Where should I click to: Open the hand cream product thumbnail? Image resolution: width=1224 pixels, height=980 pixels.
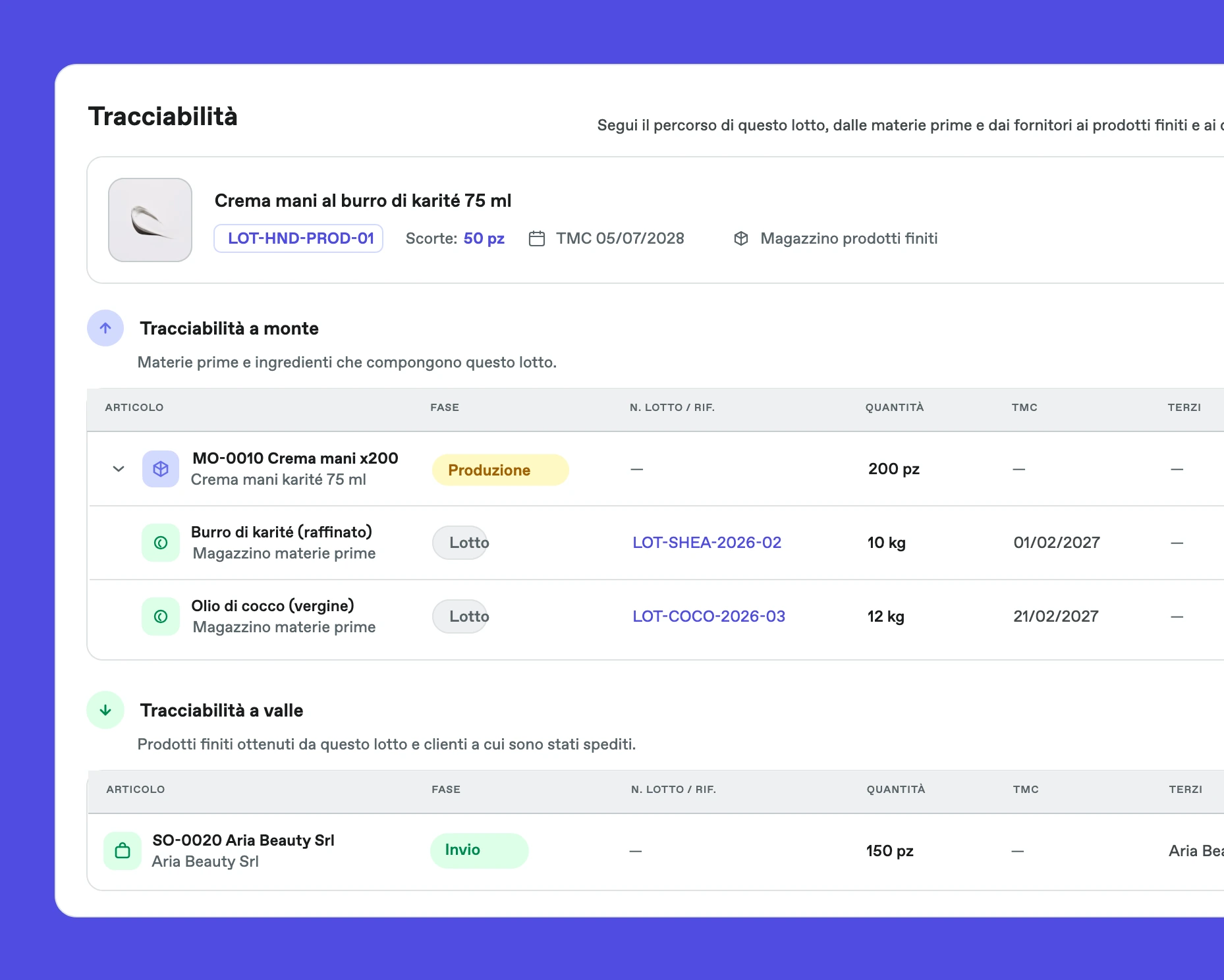(x=150, y=220)
